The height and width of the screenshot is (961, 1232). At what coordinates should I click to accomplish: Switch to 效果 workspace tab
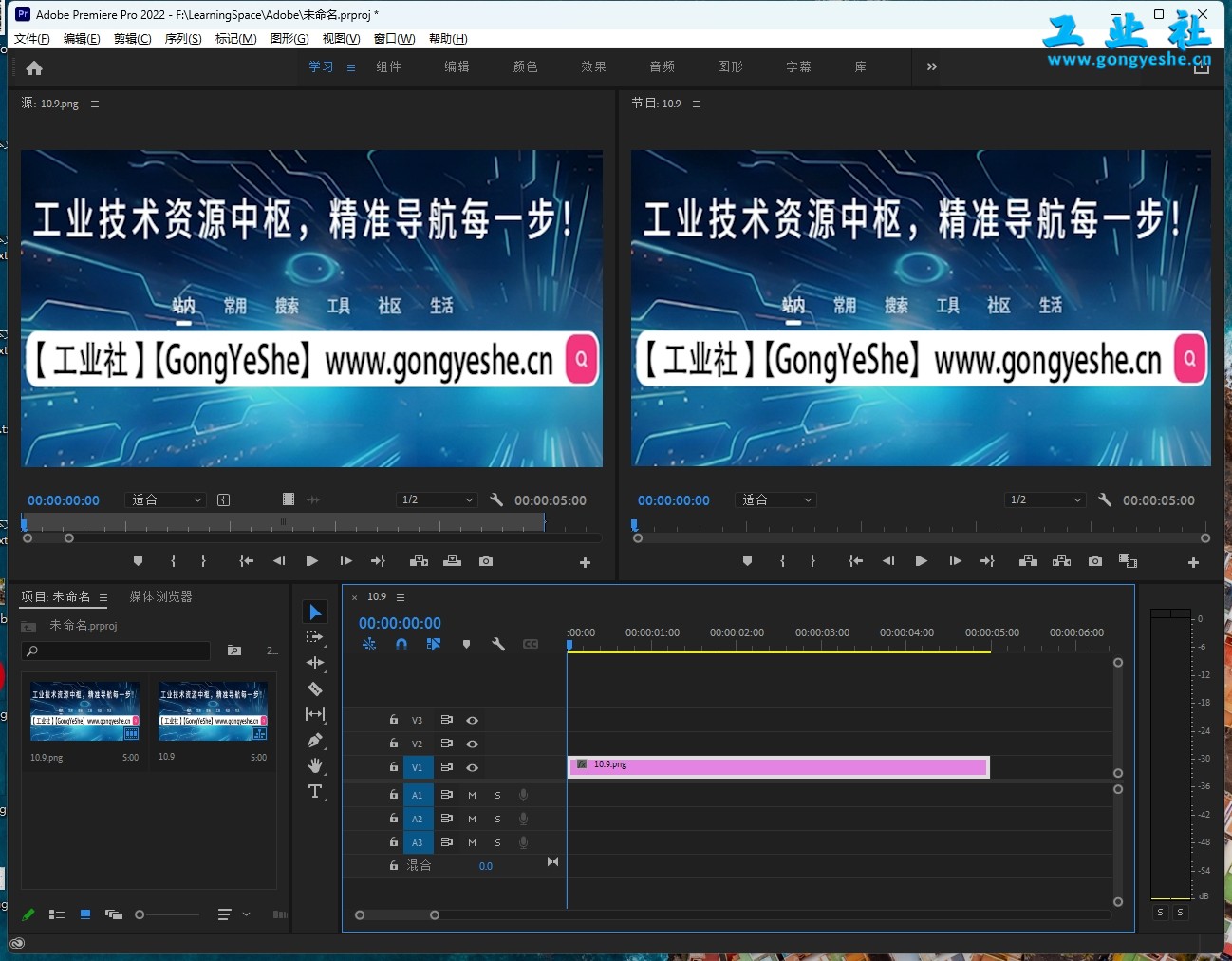point(593,66)
